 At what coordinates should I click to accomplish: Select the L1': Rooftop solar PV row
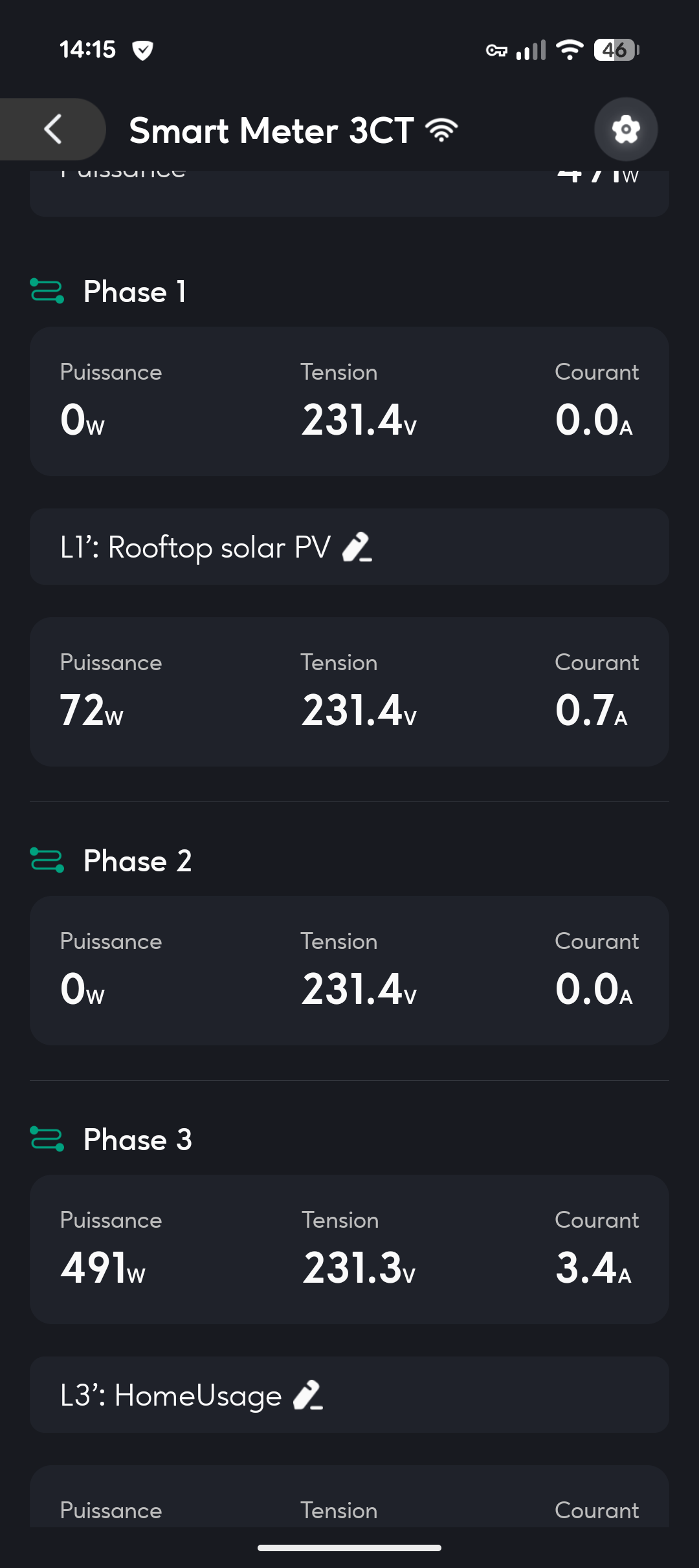[194, 547]
